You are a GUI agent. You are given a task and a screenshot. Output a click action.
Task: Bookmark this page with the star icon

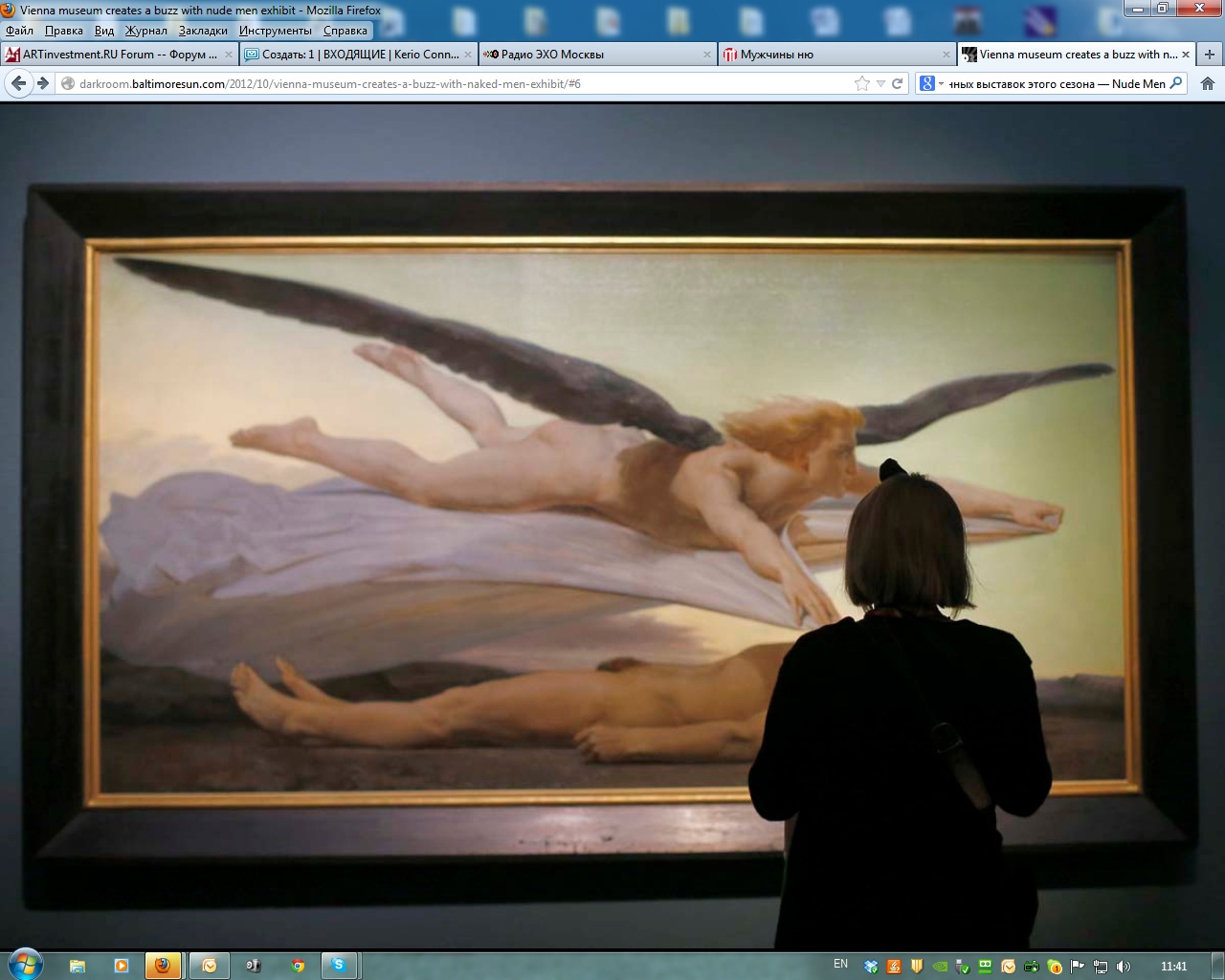click(x=862, y=83)
